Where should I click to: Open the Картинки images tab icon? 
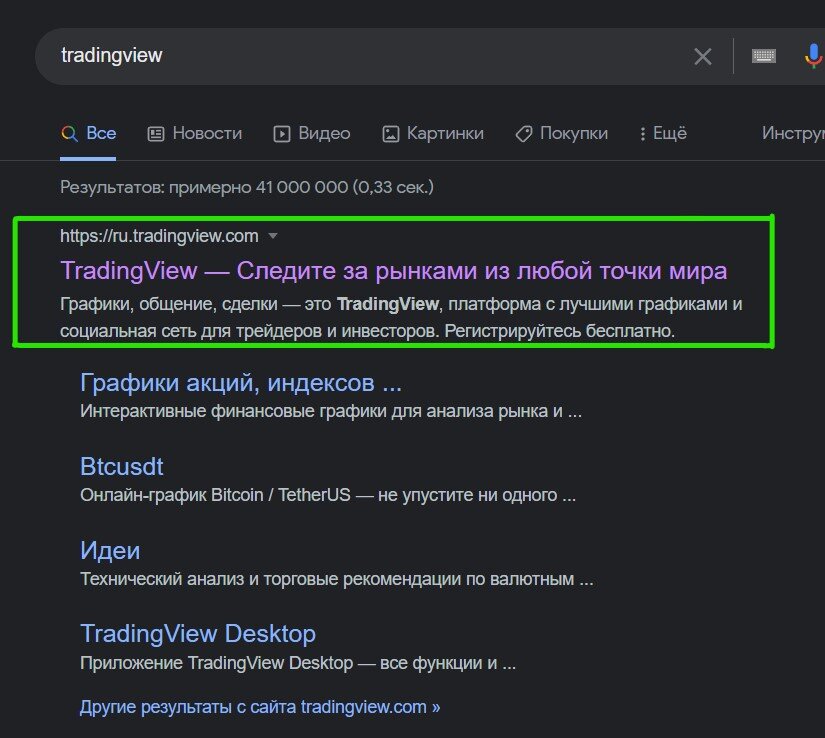pos(389,132)
